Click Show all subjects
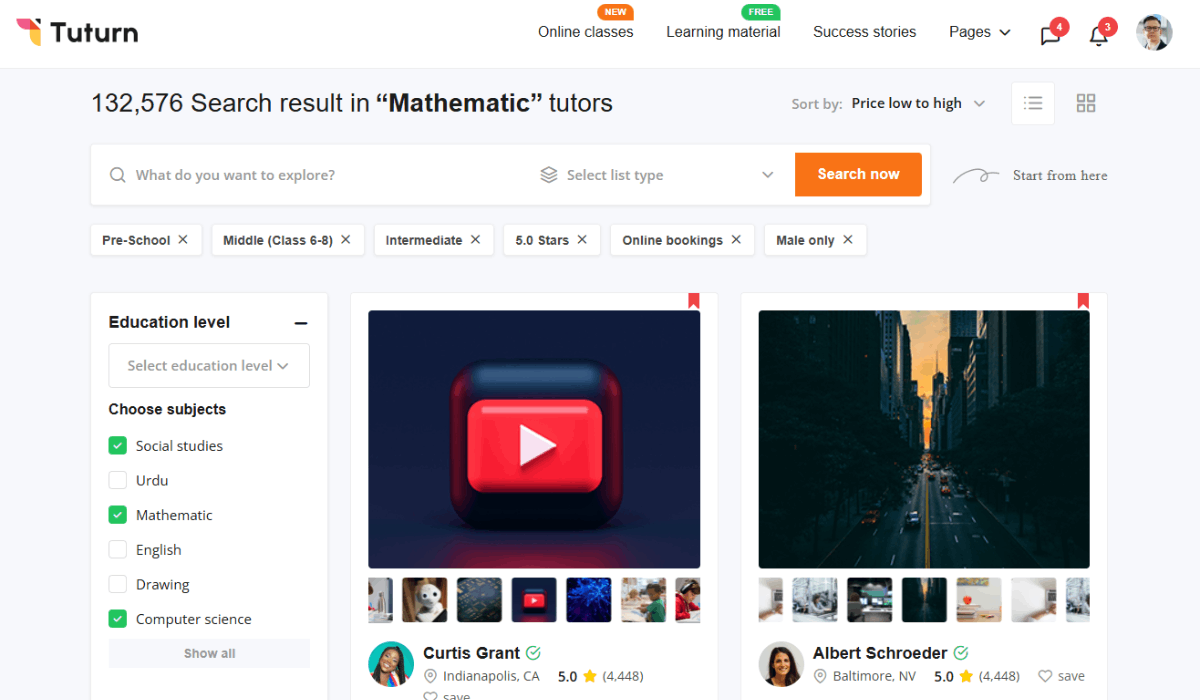 pyautogui.click(x=209, y=653)
